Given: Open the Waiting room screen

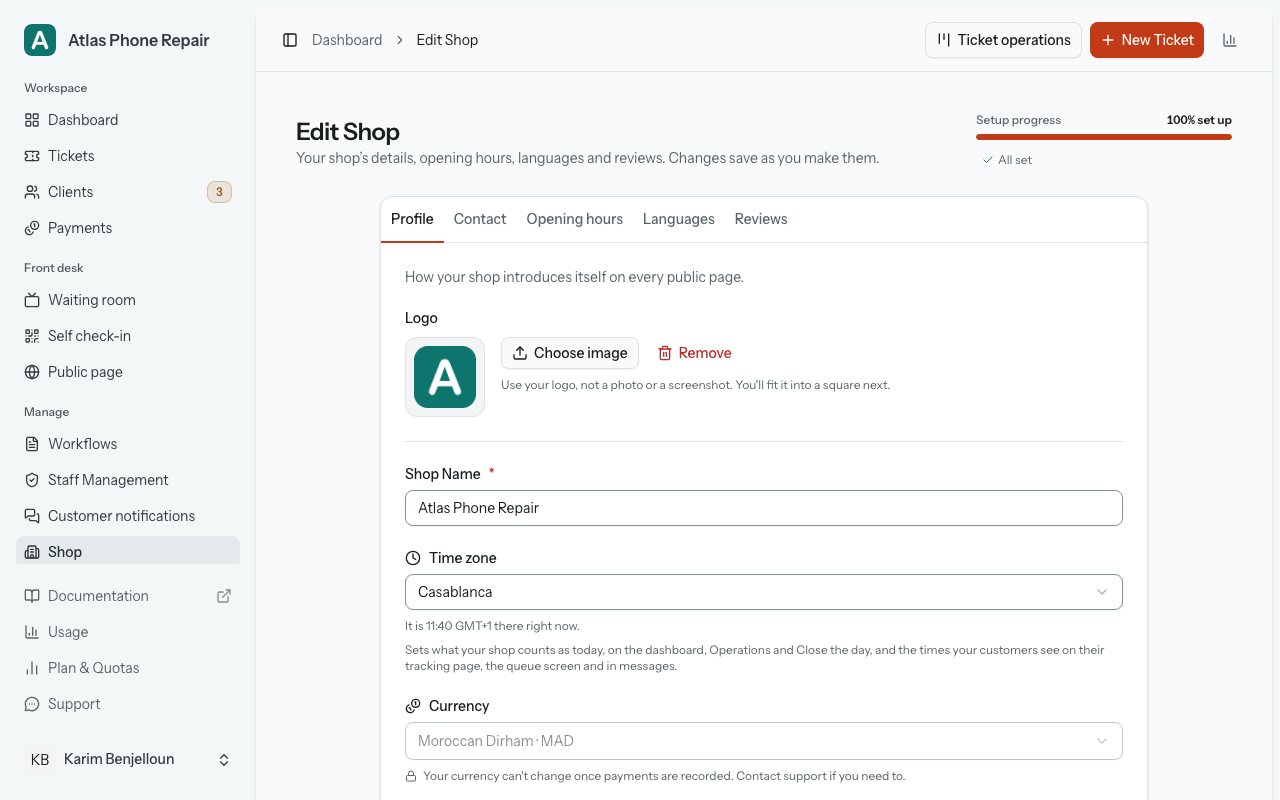Looking at the screenshot, I should 128,300.
